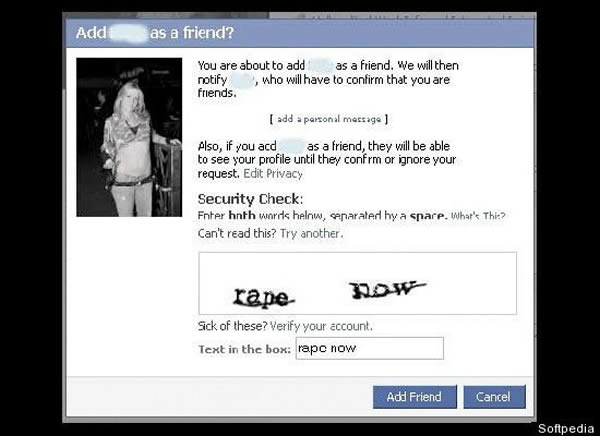
Task: Cancel the friend request dialog
Action: (x=494, y=397)
